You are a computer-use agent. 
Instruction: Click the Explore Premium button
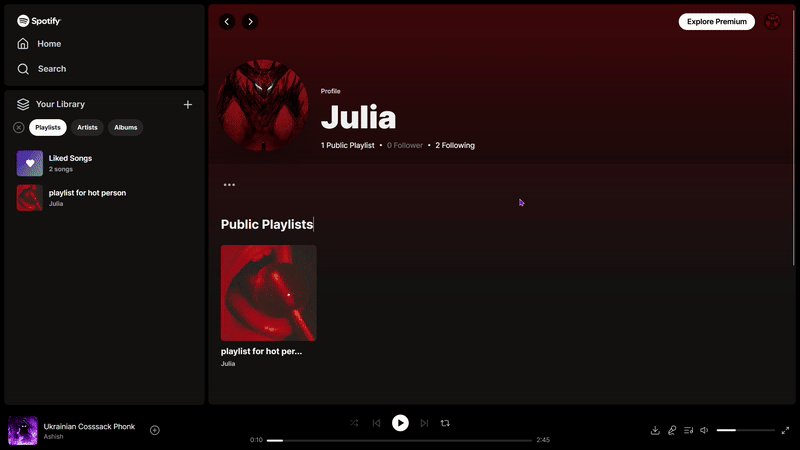click(x=716, y=21)
